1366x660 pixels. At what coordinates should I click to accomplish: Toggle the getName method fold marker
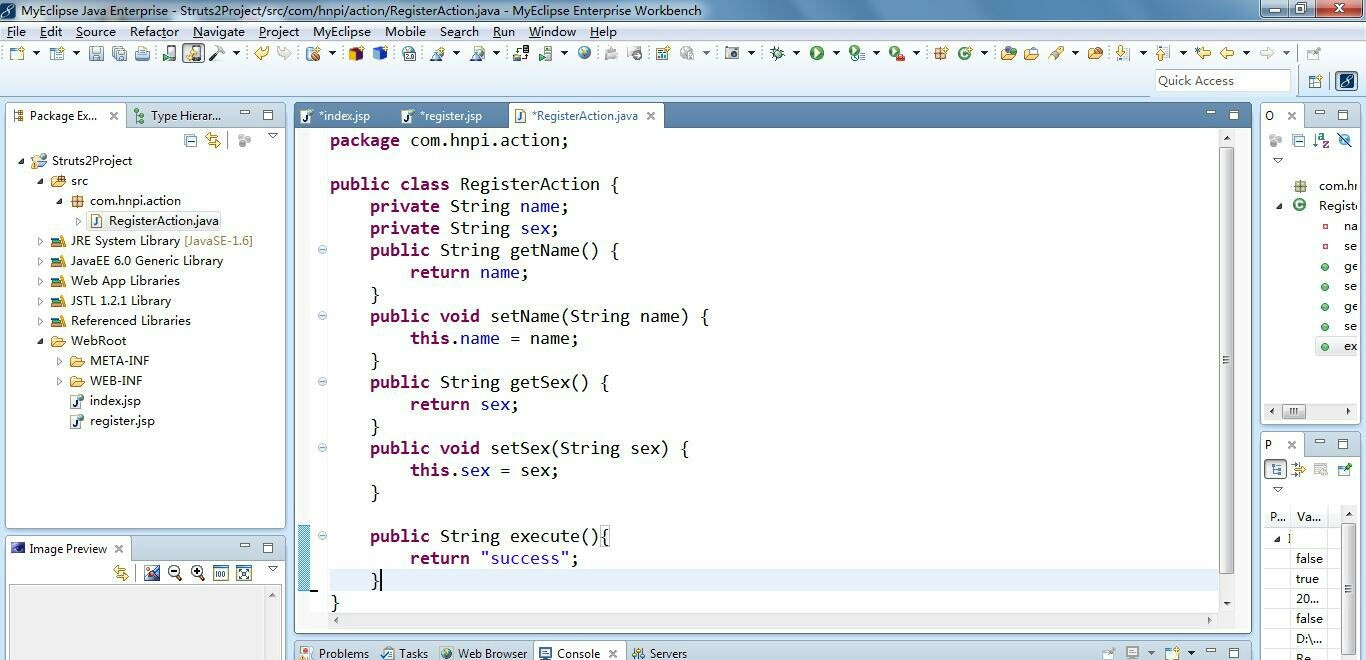click(322, 250)
